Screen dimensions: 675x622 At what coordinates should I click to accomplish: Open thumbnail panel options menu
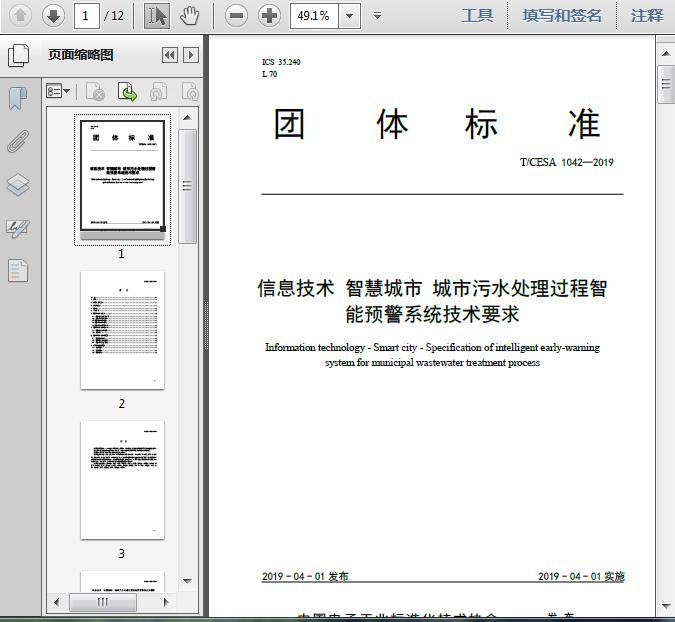(x=59, y=92)
